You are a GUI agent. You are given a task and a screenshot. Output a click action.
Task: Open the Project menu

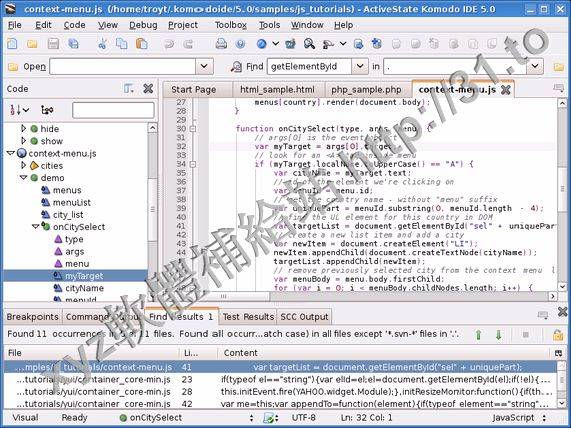pyautogui.click(x=183, y=25)
